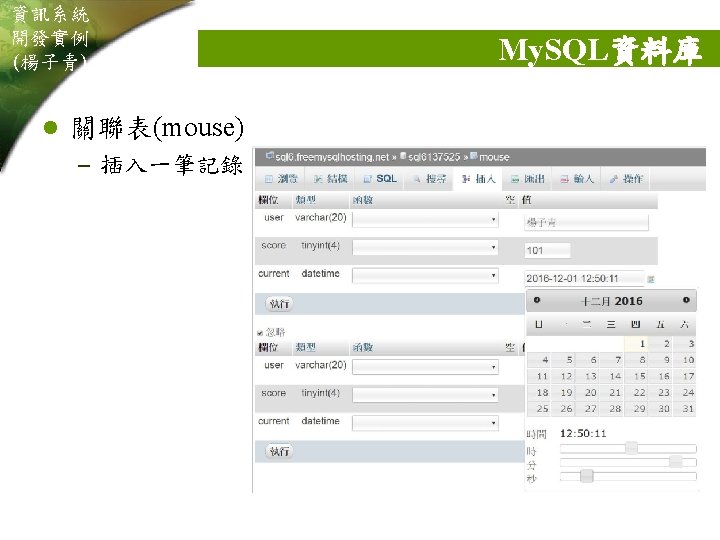The image size is (720, 540).
Task: Expand function dropdown for score above 忽略
Action: coord(425,248)
